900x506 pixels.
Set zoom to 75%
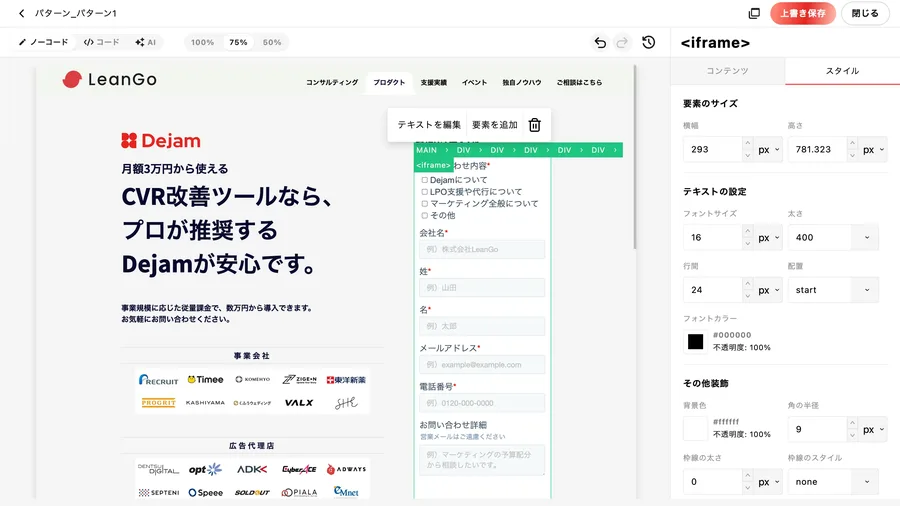coord(238,42)
